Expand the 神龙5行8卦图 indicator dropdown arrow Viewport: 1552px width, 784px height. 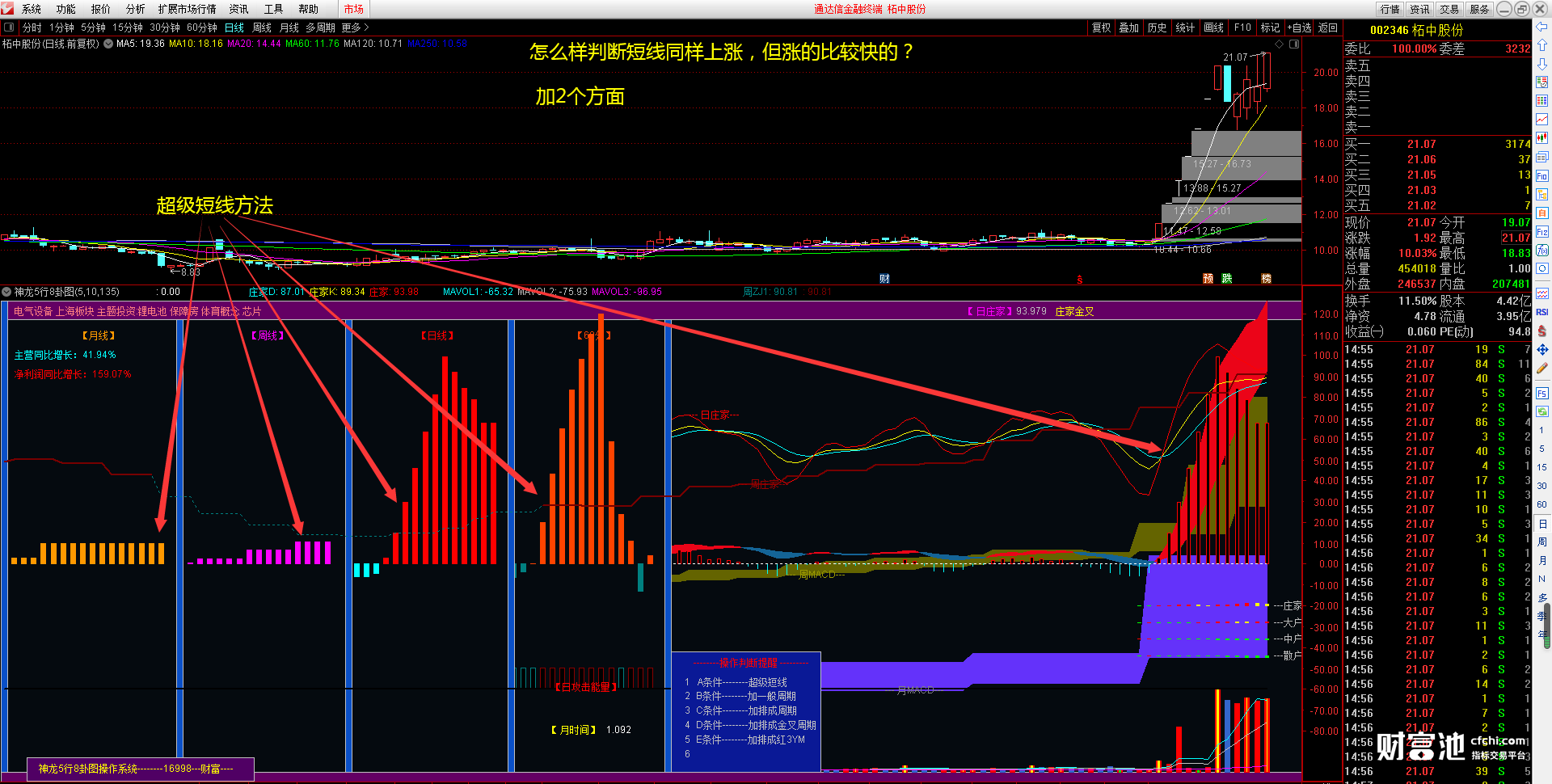point(6,292)
